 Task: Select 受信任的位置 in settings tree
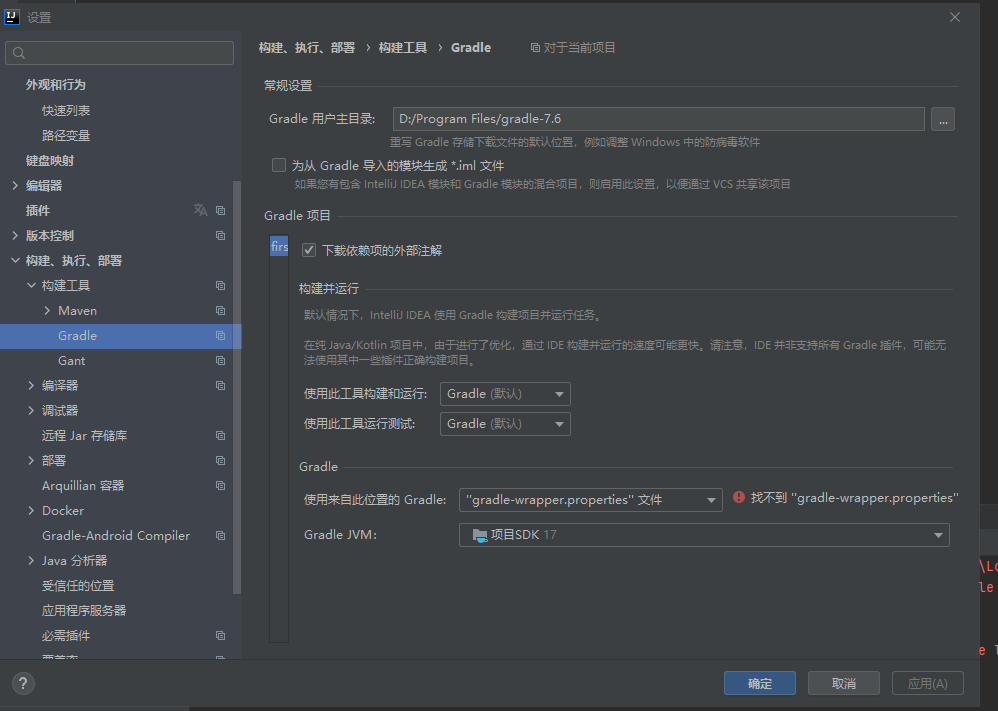click(x=78, y=586)
